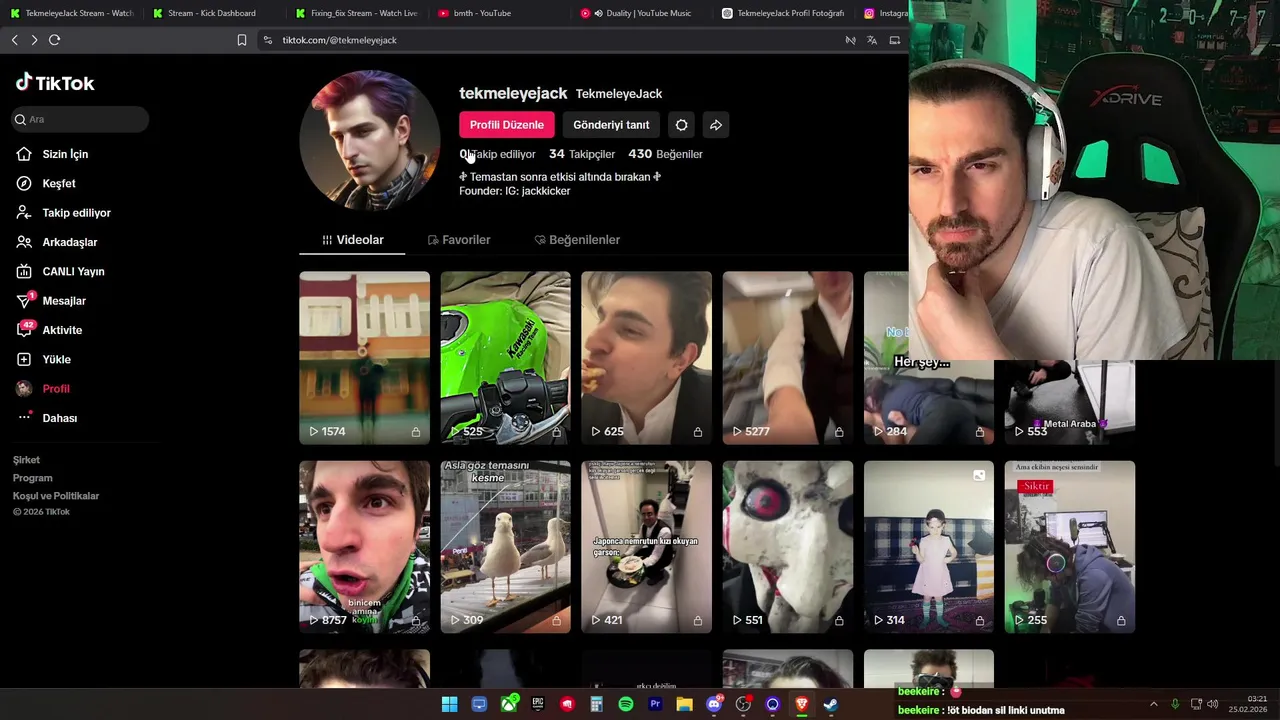Click the Ara search field
This screenshot has height=720, width=1280.
80,119
